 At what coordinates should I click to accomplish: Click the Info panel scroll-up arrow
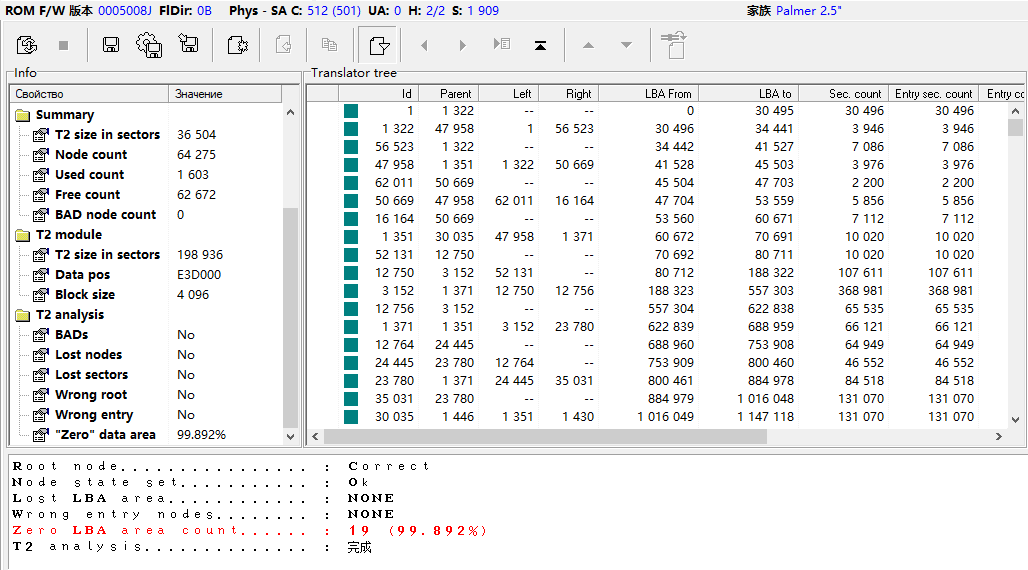(x=290, y=113)
